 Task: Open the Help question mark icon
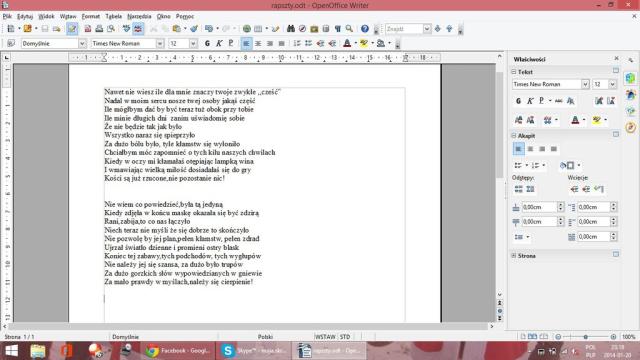click(x=365, y=29)
